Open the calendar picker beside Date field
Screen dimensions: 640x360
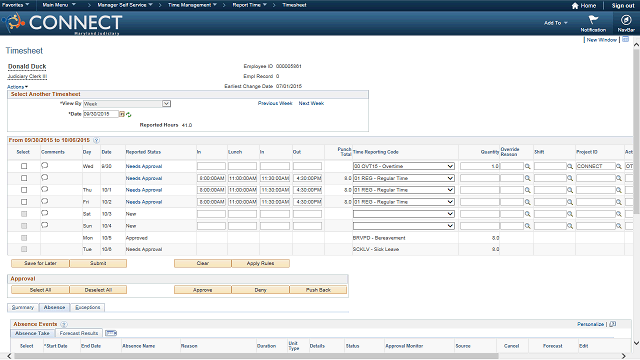coord(122,114)
